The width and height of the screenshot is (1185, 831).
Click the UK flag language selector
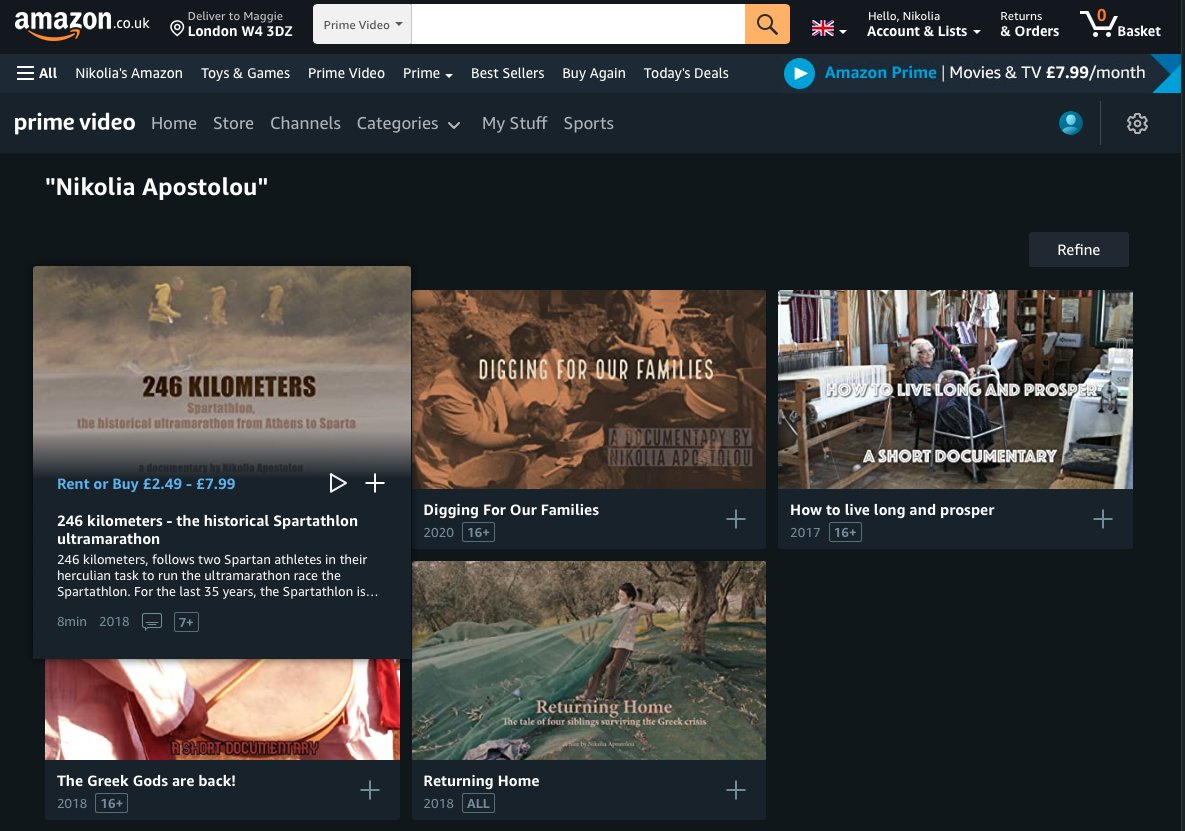click(x=828, y=29)
